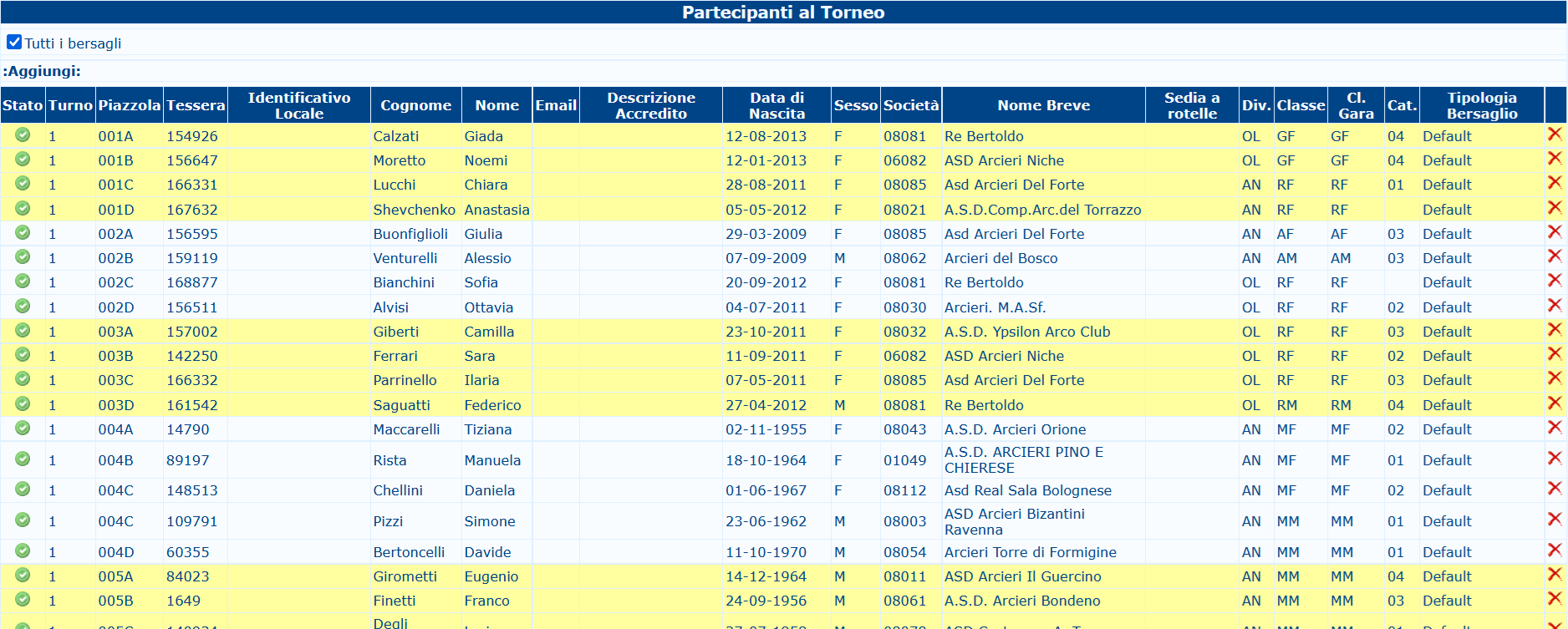Image resolution: width=1568 pixels, height=629 pixels.
Task: Click status icon on Finetti Franco row
Action: click(23, 599)
